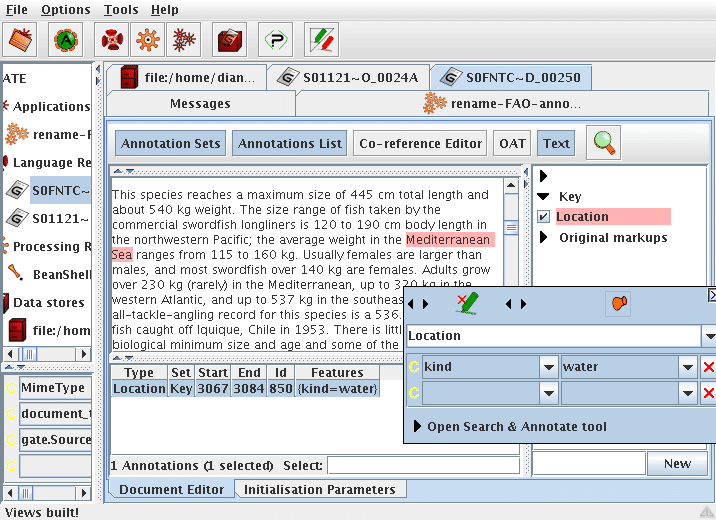Switch to the S0FNTC~D_00250 document tab
Screen dimensions: 716x520
(x=511, y=78)
